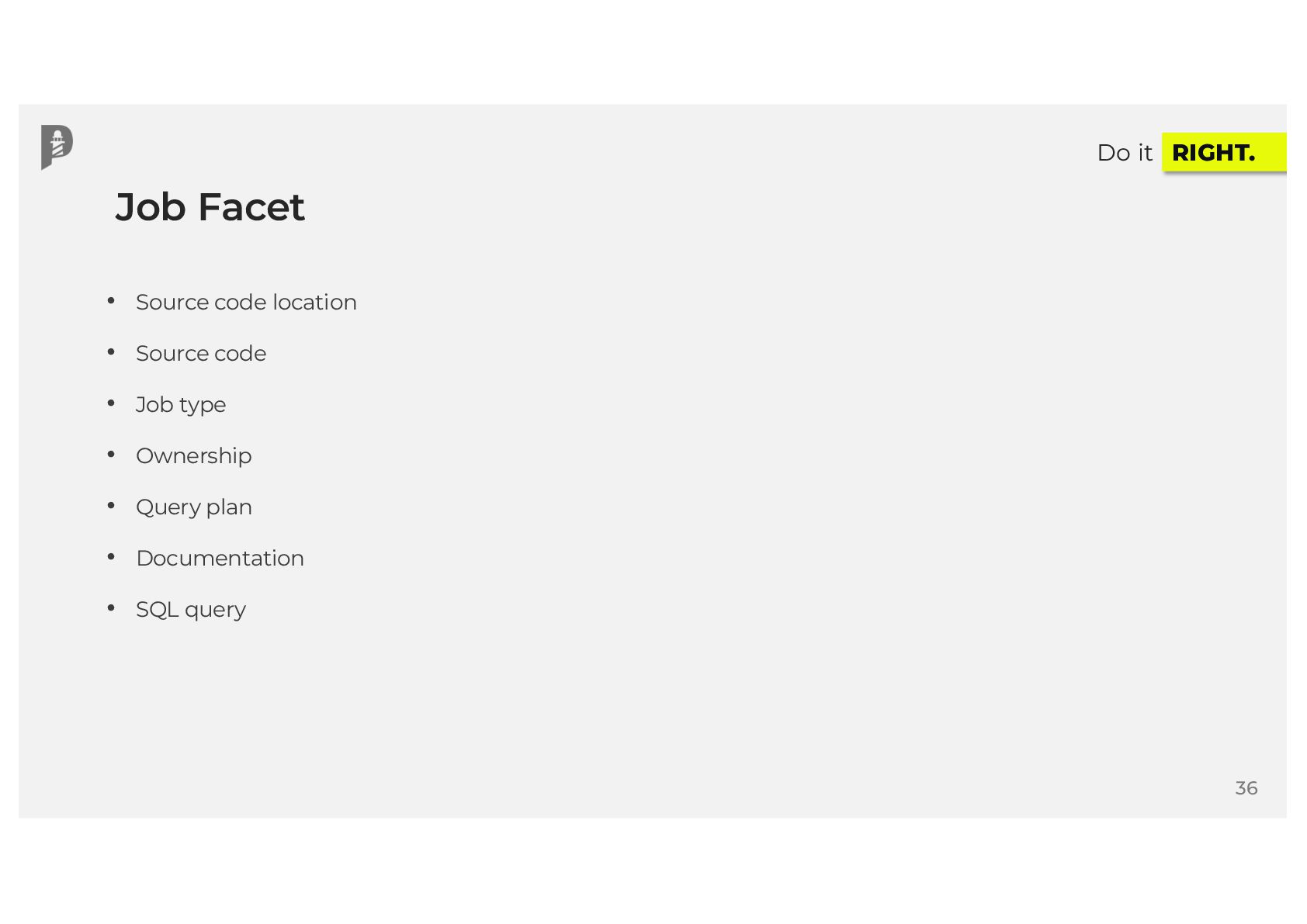Click the lighthouse P logo icon
This screenshot has width=1307, height=924.
(57, 147)
